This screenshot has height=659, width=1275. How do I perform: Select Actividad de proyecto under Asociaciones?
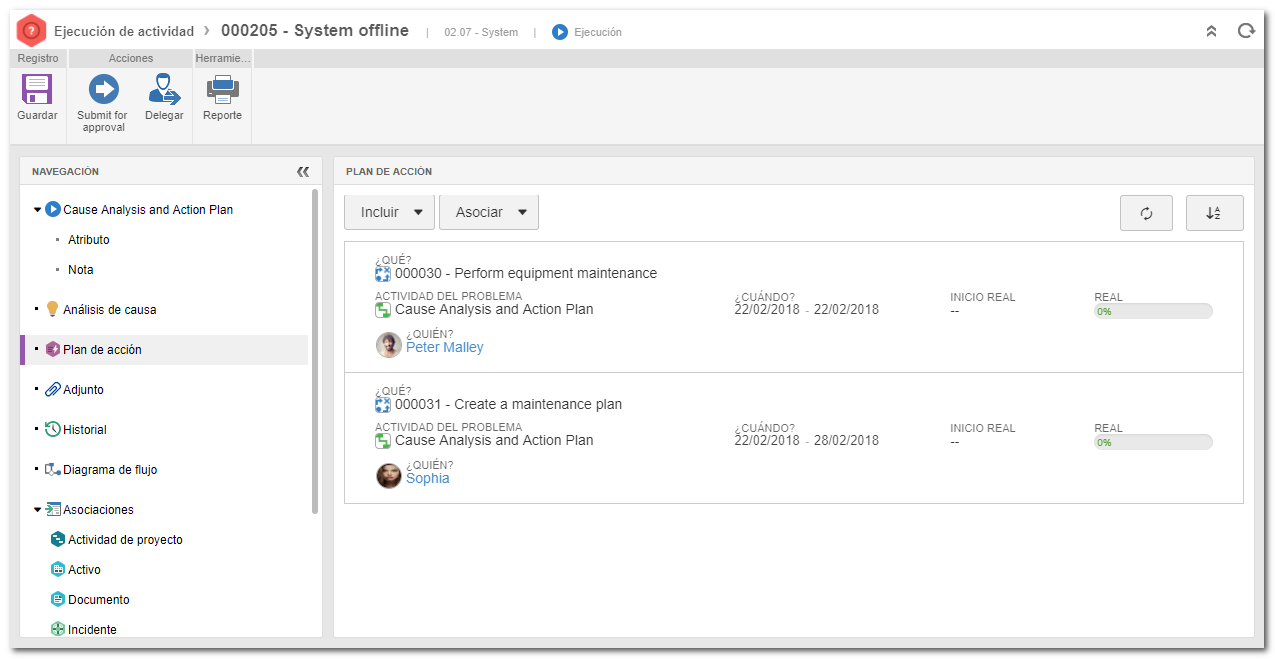tap(125, 540)
